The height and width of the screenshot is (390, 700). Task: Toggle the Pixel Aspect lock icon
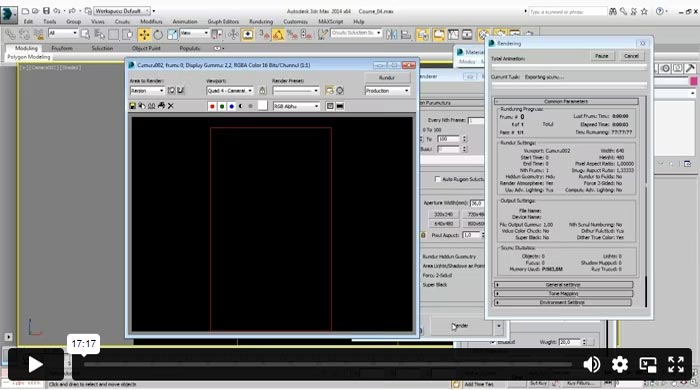pos(423,235)
